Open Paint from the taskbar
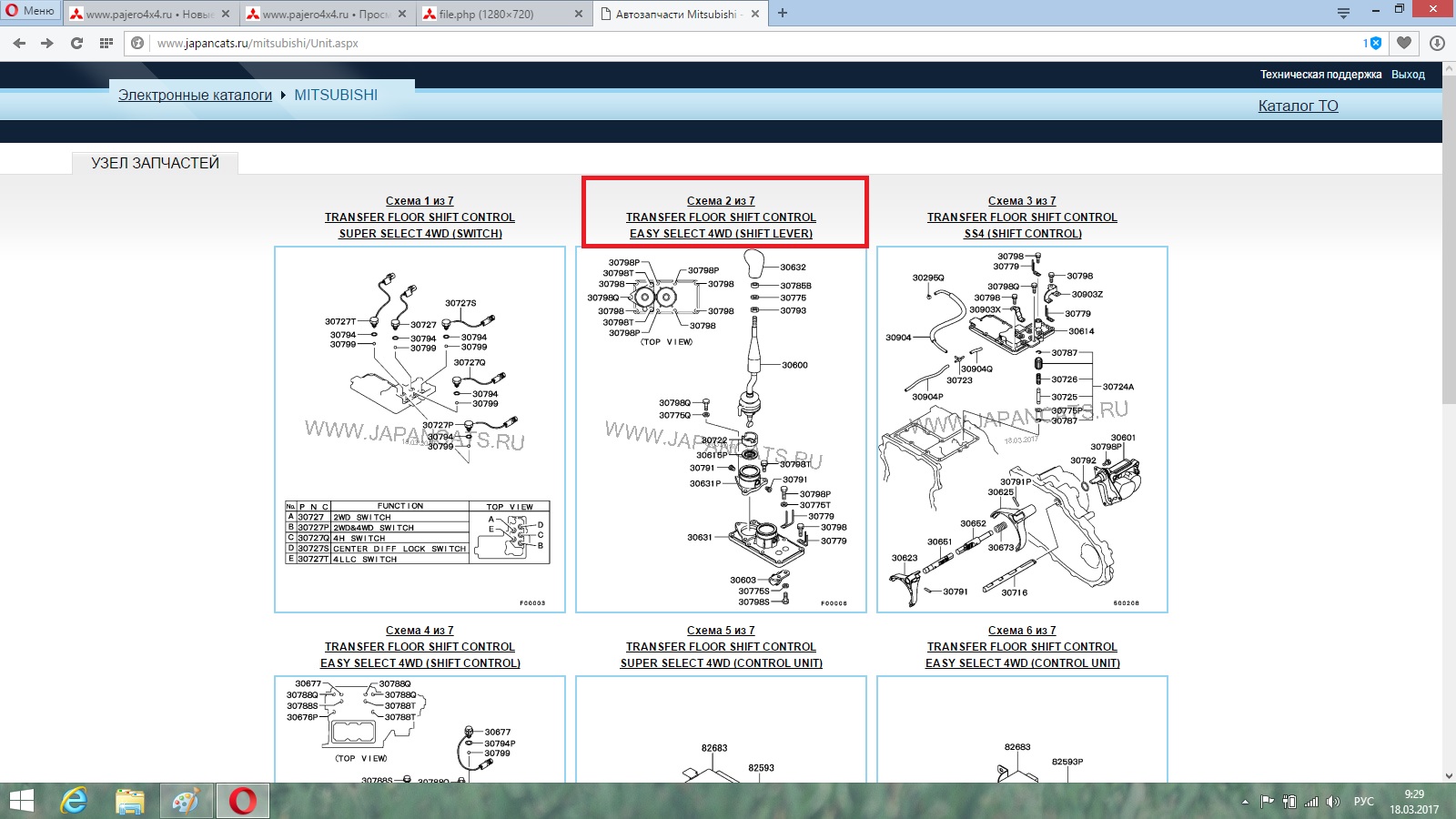 (186, 801)
